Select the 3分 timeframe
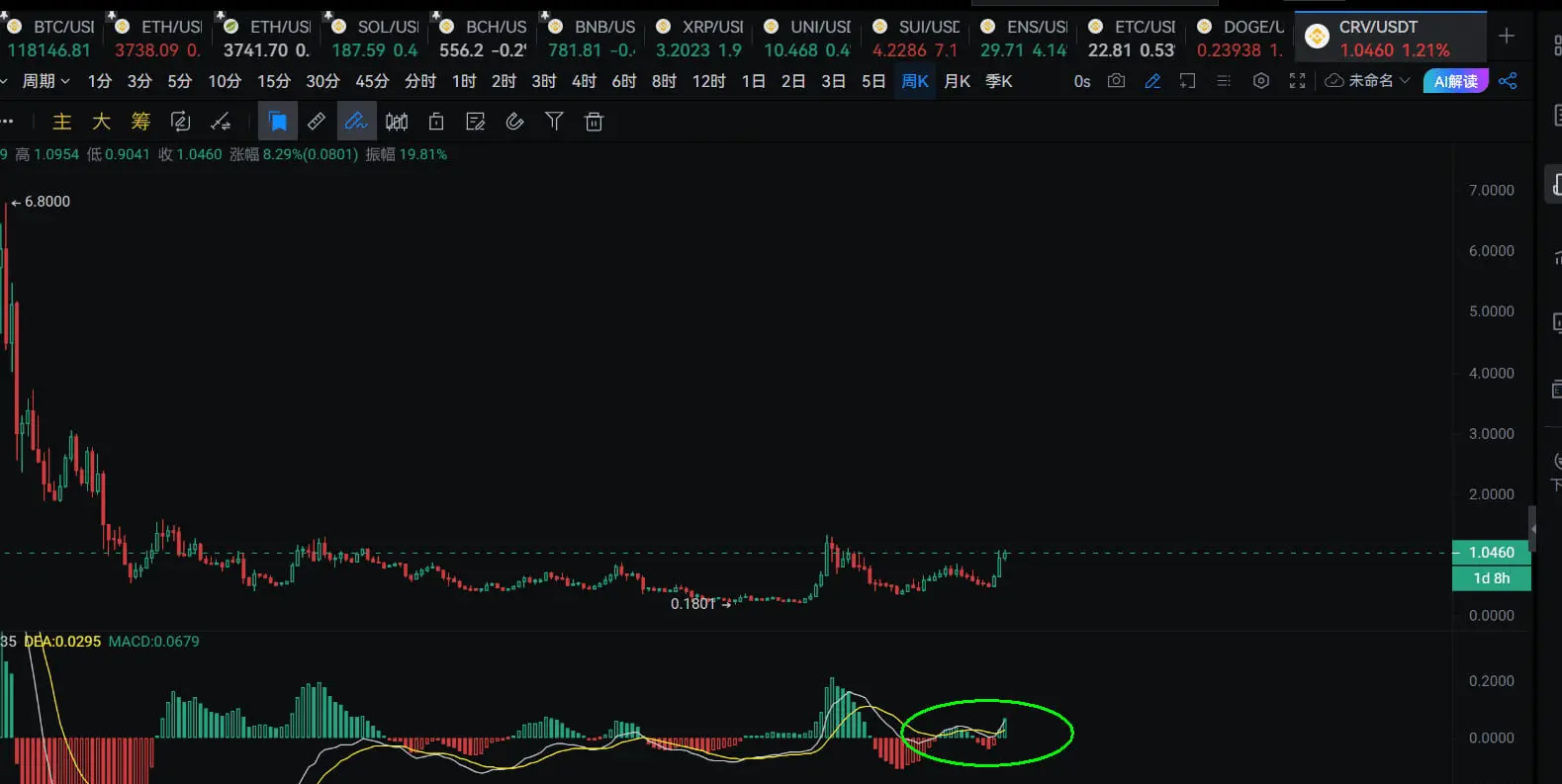The width and height of the screenshot is (1562, 784). 139,81
